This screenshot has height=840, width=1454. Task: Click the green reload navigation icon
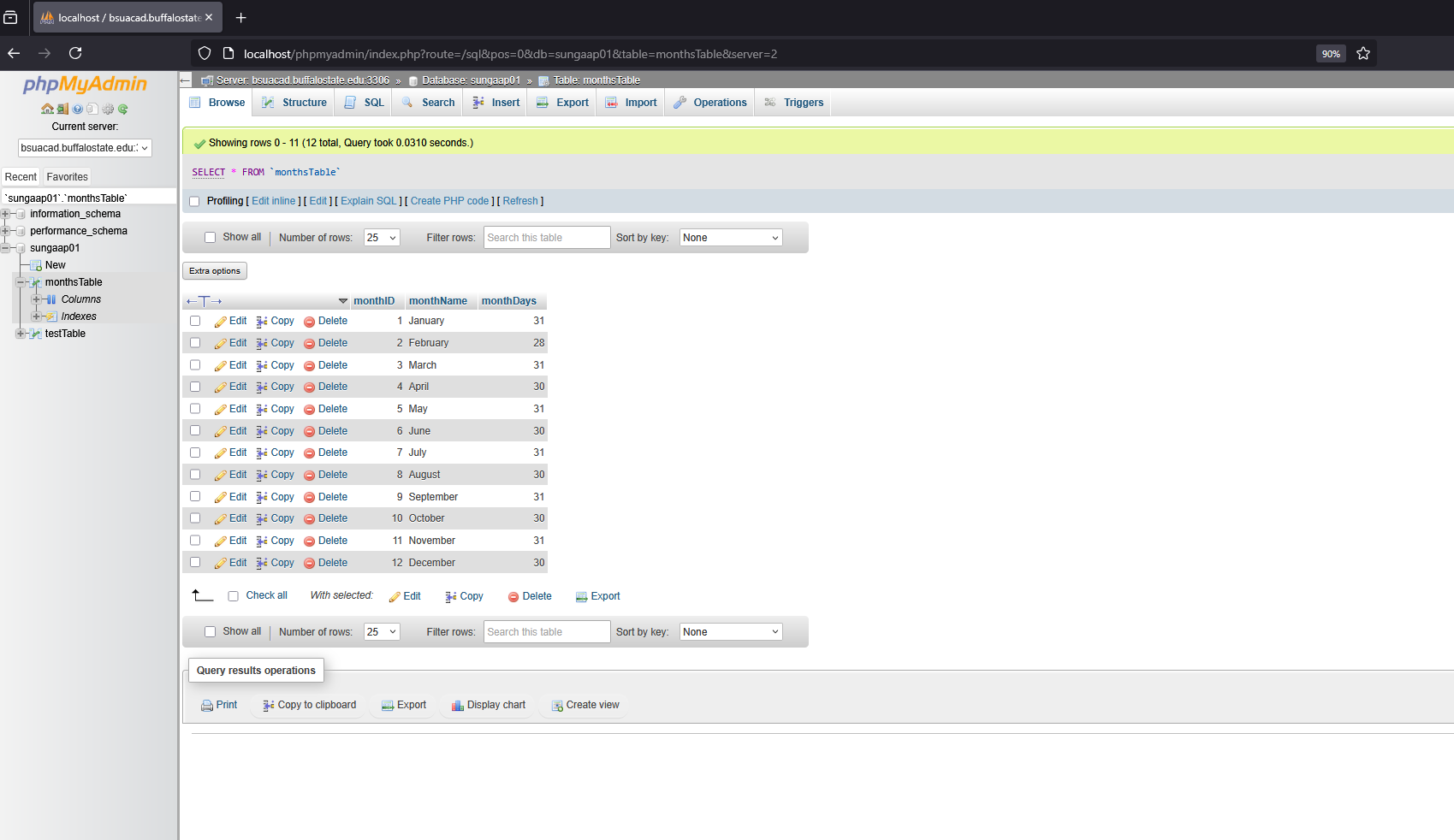point(123,109)
